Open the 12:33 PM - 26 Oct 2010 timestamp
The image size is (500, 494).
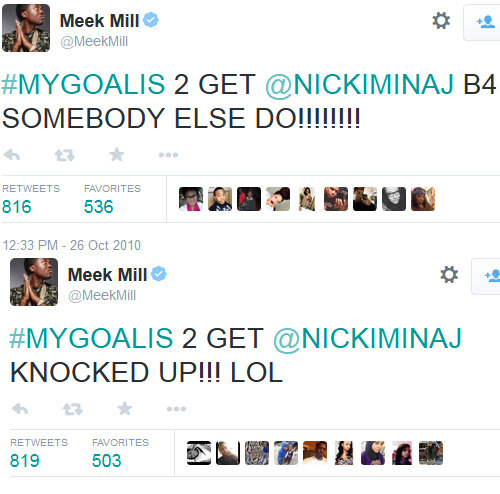(72, 245)
